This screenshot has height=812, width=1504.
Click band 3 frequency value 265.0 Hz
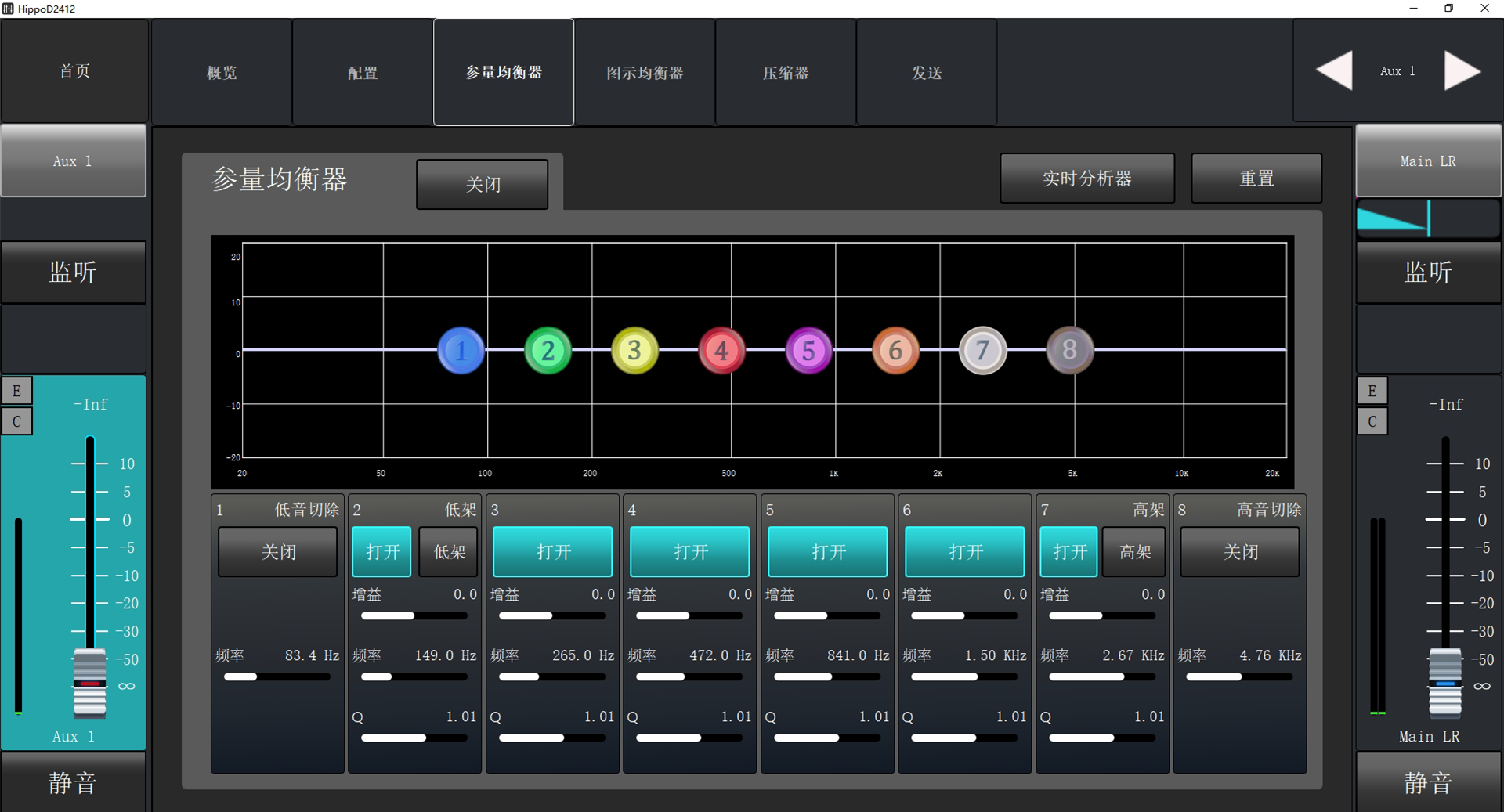click(583, 655)
